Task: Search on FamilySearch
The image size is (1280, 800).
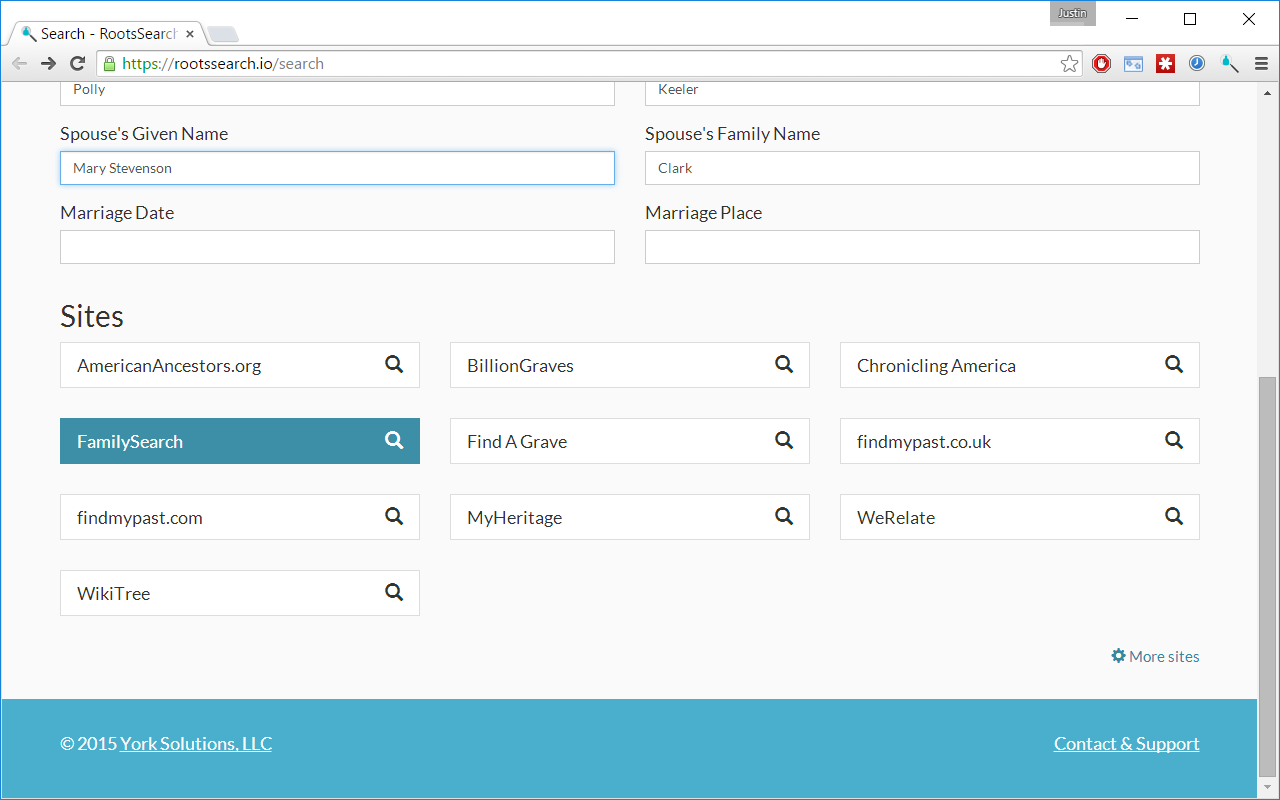Action: click(240, 441)
